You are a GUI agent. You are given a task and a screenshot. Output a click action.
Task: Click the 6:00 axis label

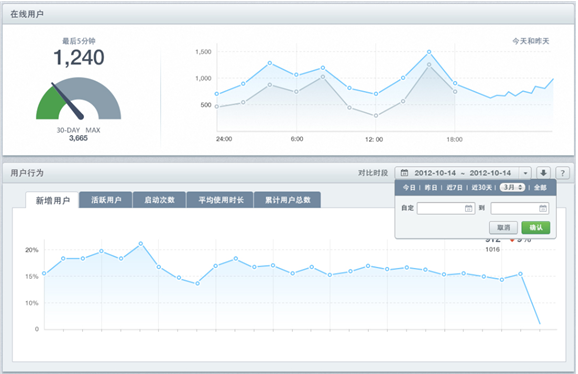[297, 139]
